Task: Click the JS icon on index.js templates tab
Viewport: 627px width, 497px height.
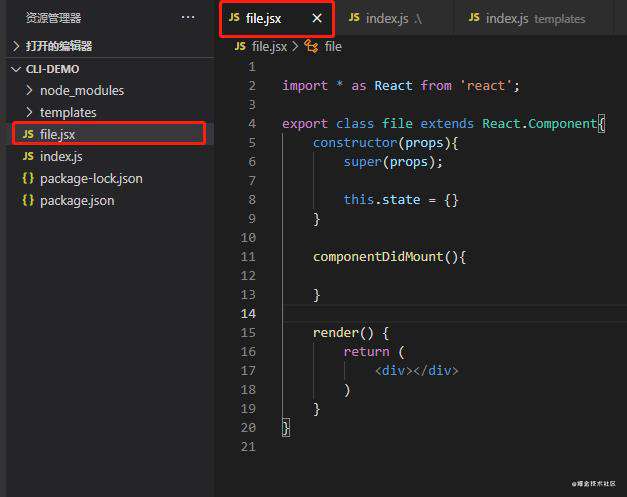Action: tap(474, 18)
